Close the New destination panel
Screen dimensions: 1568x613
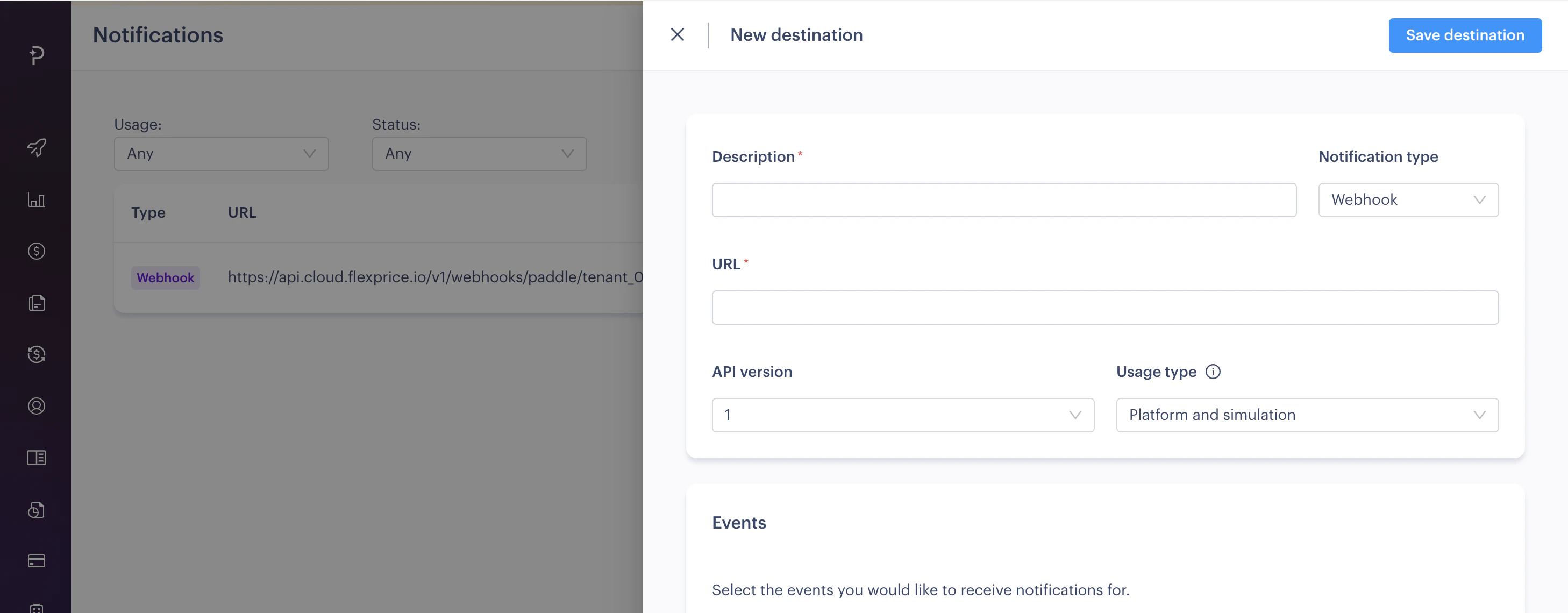pyautogui.click(x=678, y=35)
